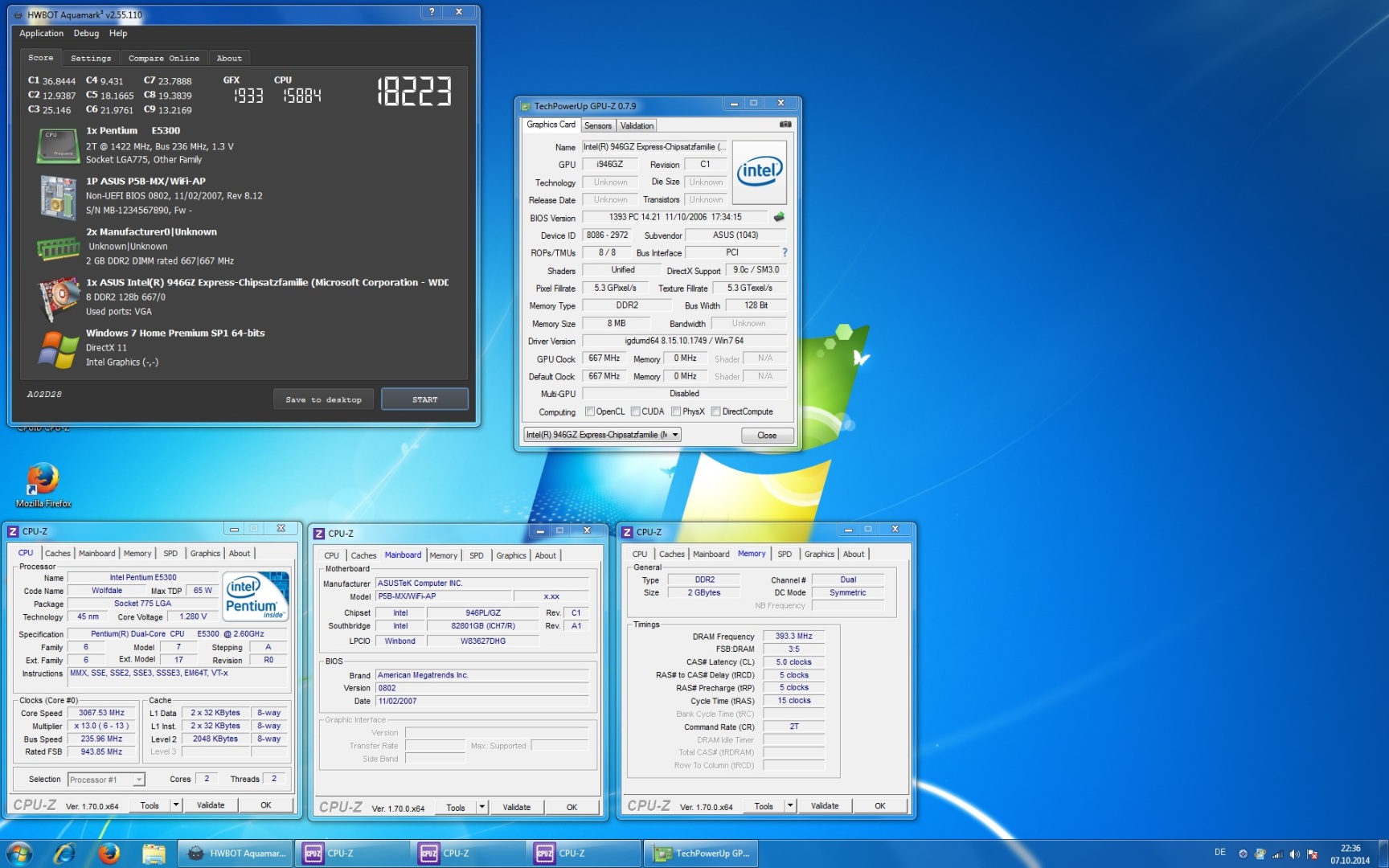Switch to HWBOT Aquamark taskbar item

(235, 854)
